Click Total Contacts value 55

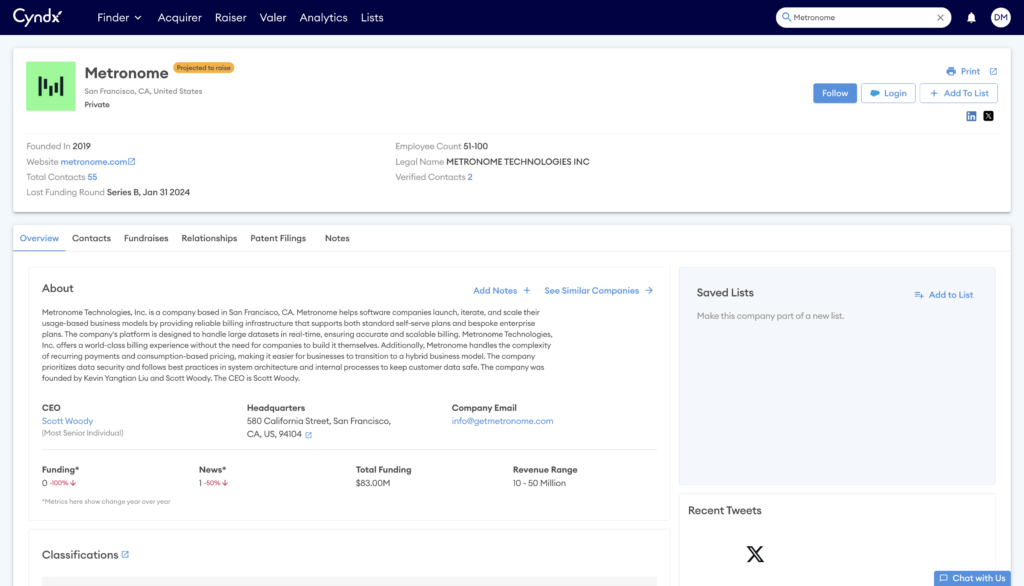[92, 177]
